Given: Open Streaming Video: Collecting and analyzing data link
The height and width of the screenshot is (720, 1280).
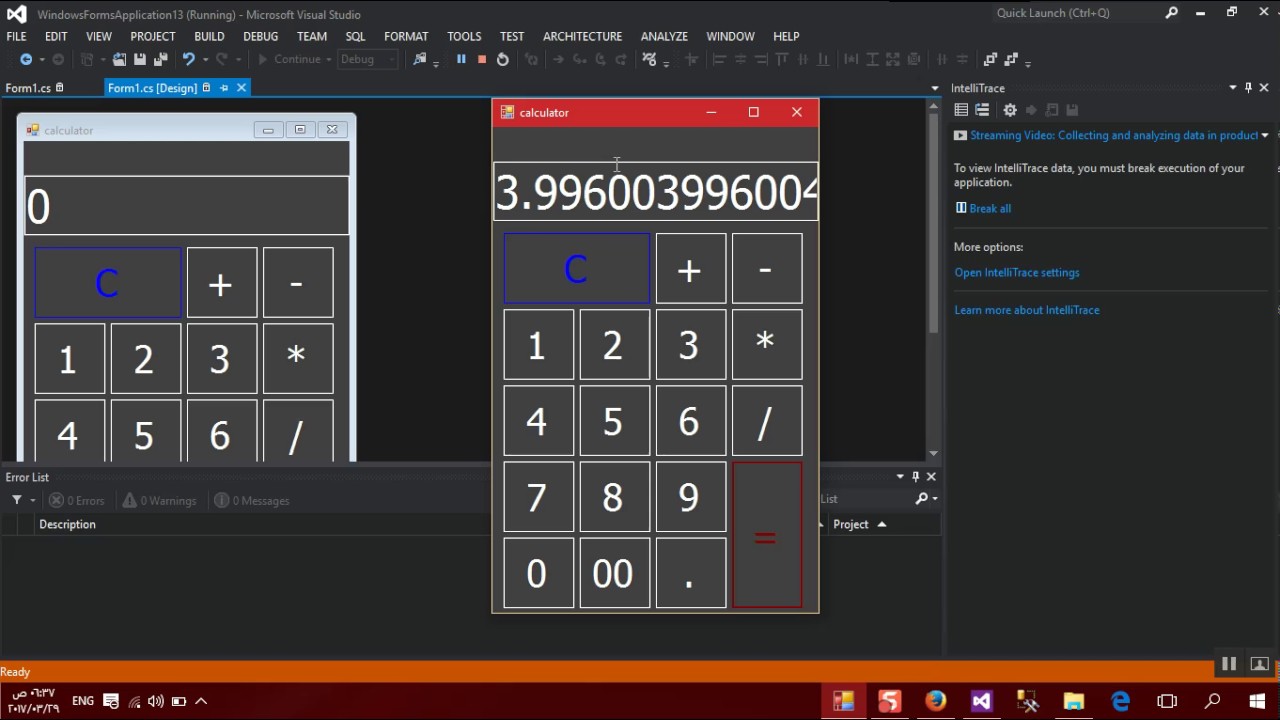Looking at the screenshot, I should (1114, 136).
